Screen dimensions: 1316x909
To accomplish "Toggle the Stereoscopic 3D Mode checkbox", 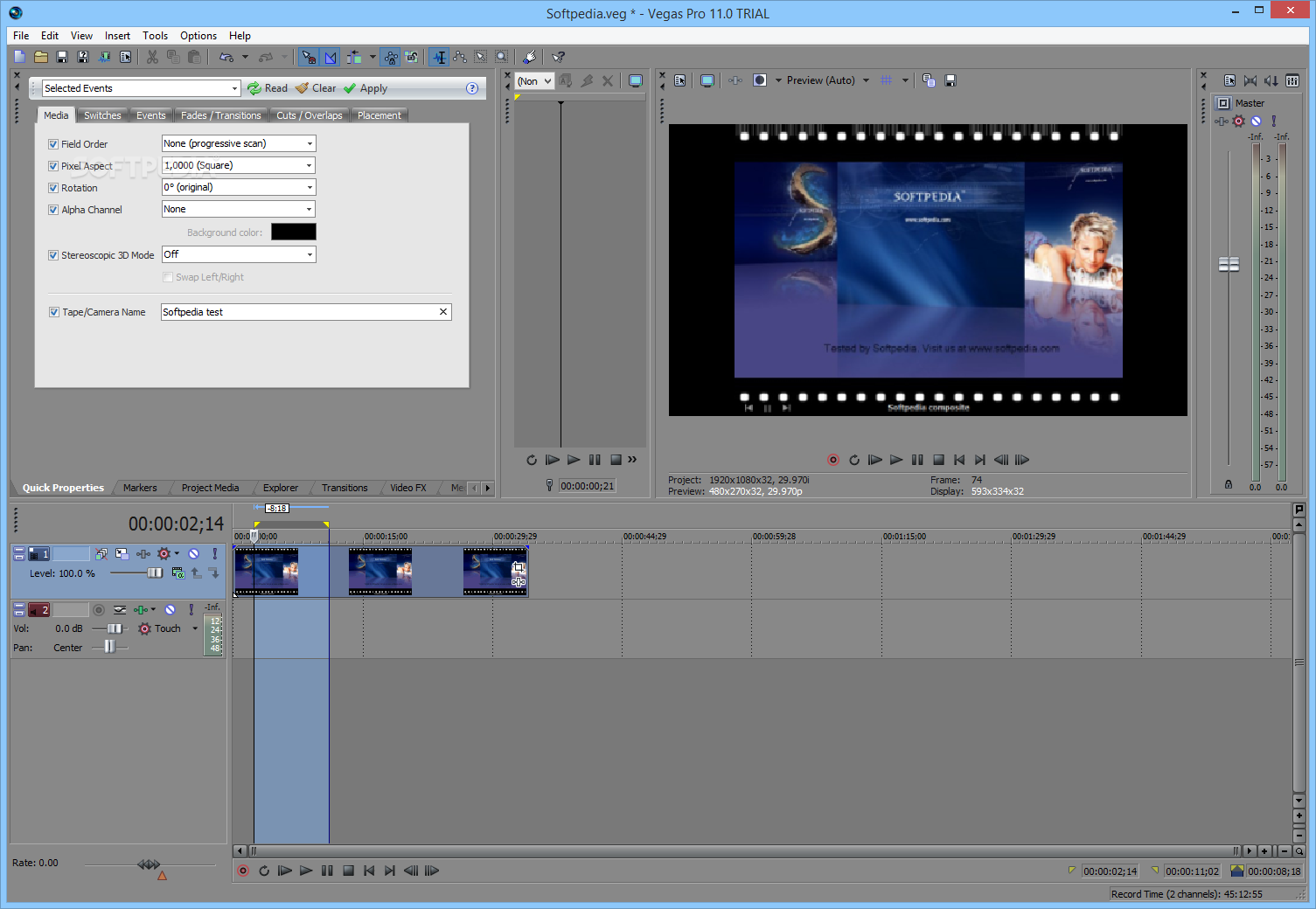I will point(53,255).
